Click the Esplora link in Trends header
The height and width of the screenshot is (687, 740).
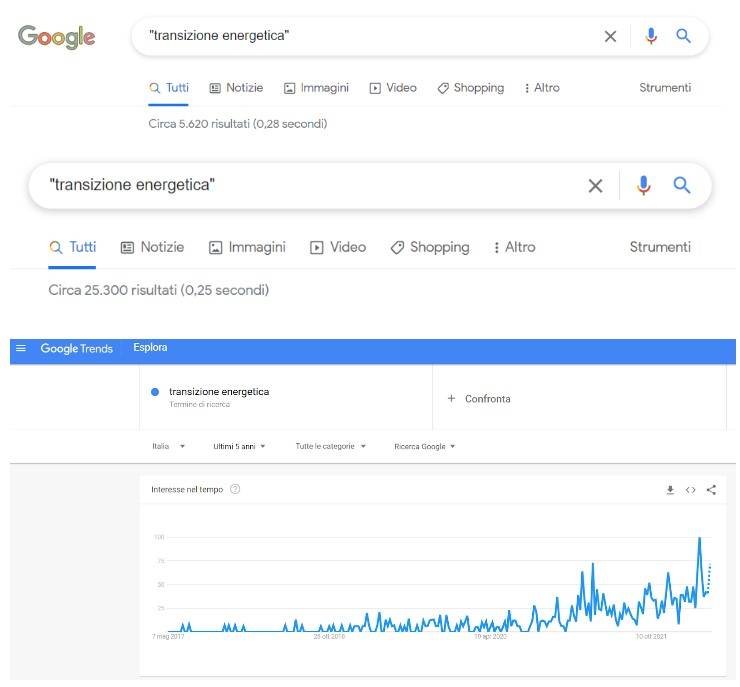pos(150,348)
